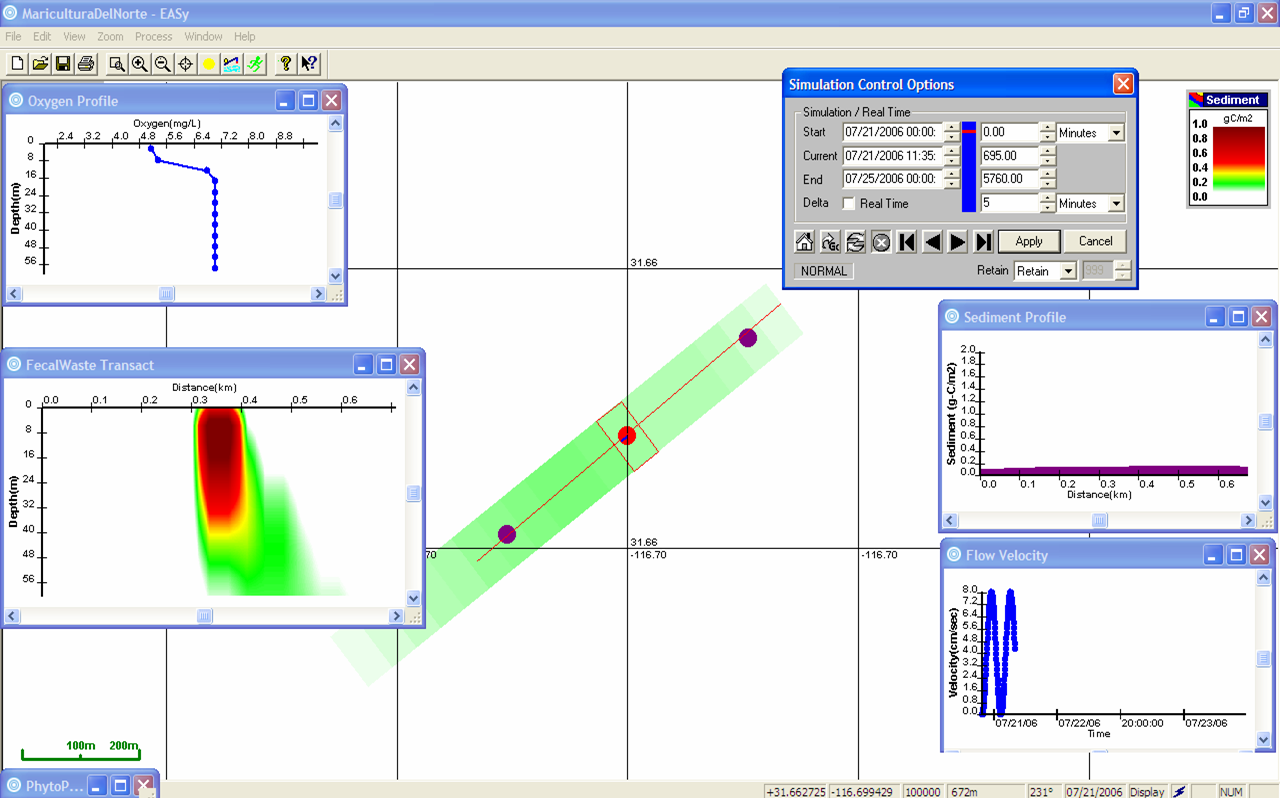Select the crosshair center tool
The image size is (1280, 798).
pyautogui.click(x=185, y=64)
